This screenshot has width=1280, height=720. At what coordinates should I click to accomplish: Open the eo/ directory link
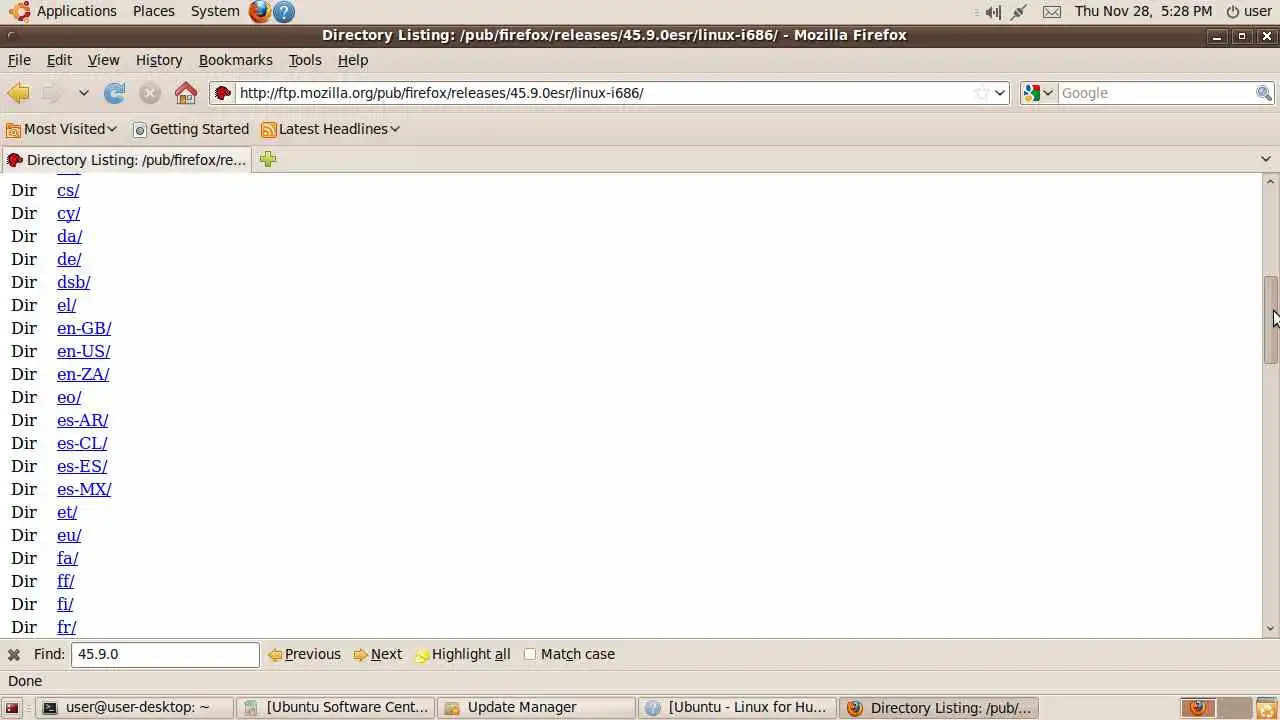point(69,397)
